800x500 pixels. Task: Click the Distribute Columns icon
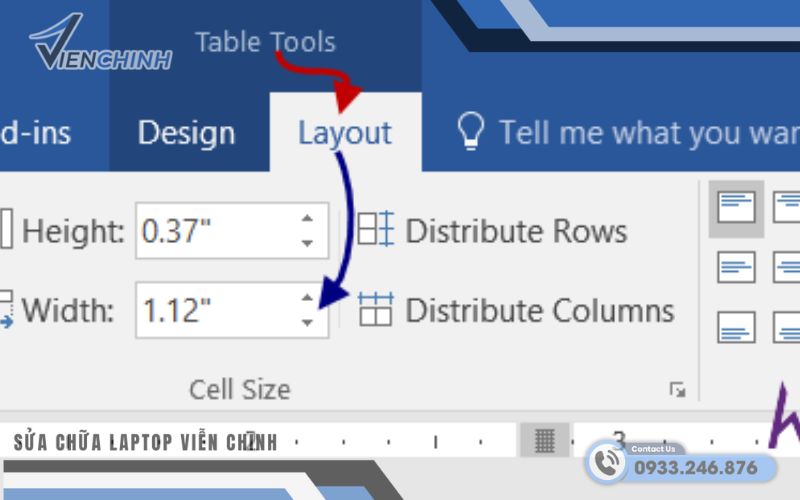376,309
